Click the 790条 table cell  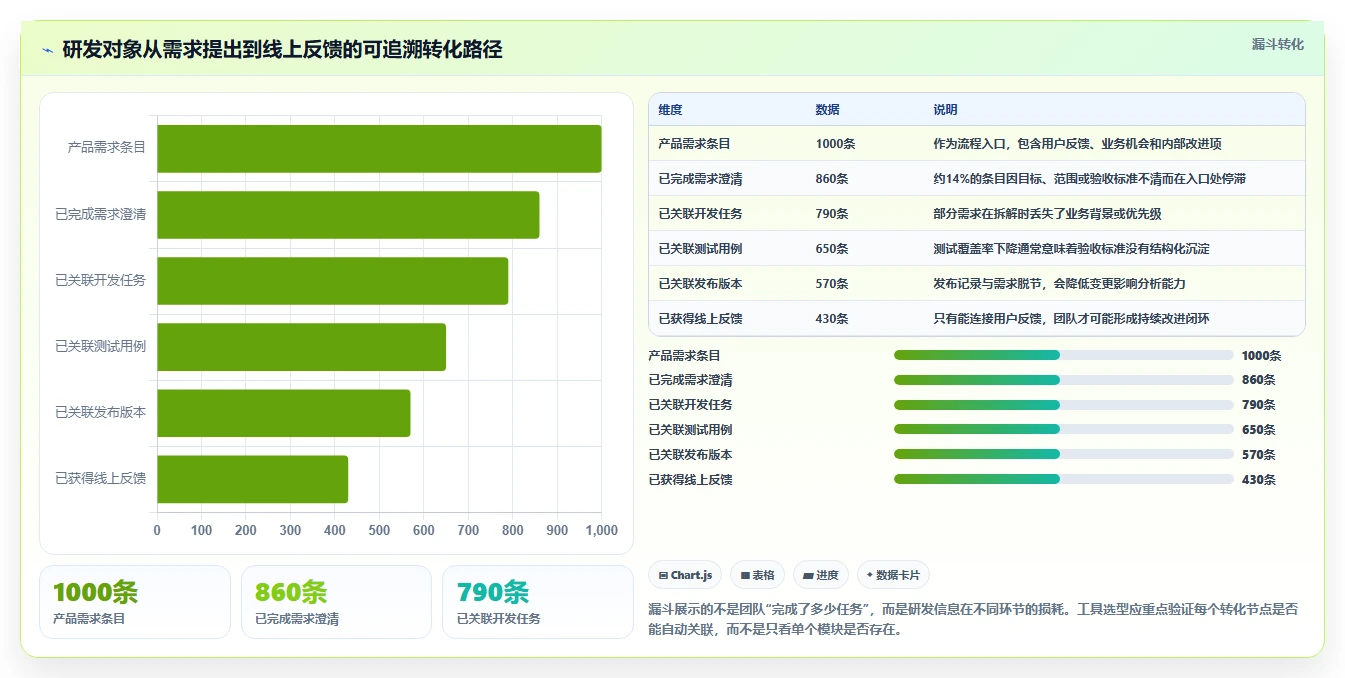[x=832, y=214]
